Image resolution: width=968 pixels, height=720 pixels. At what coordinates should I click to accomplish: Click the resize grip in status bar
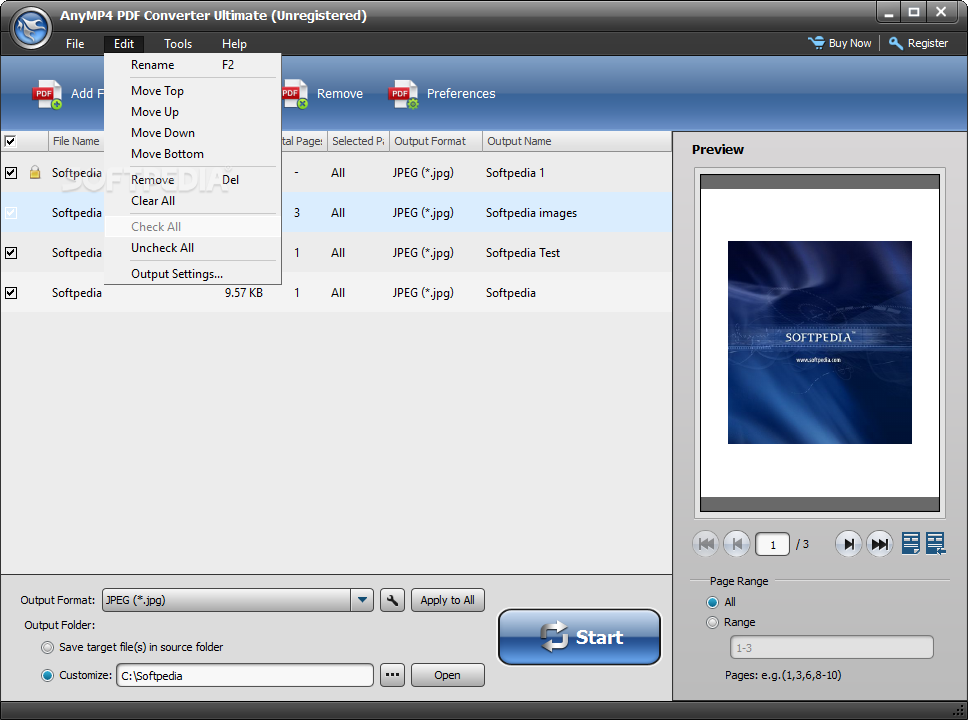coord(958,711)
